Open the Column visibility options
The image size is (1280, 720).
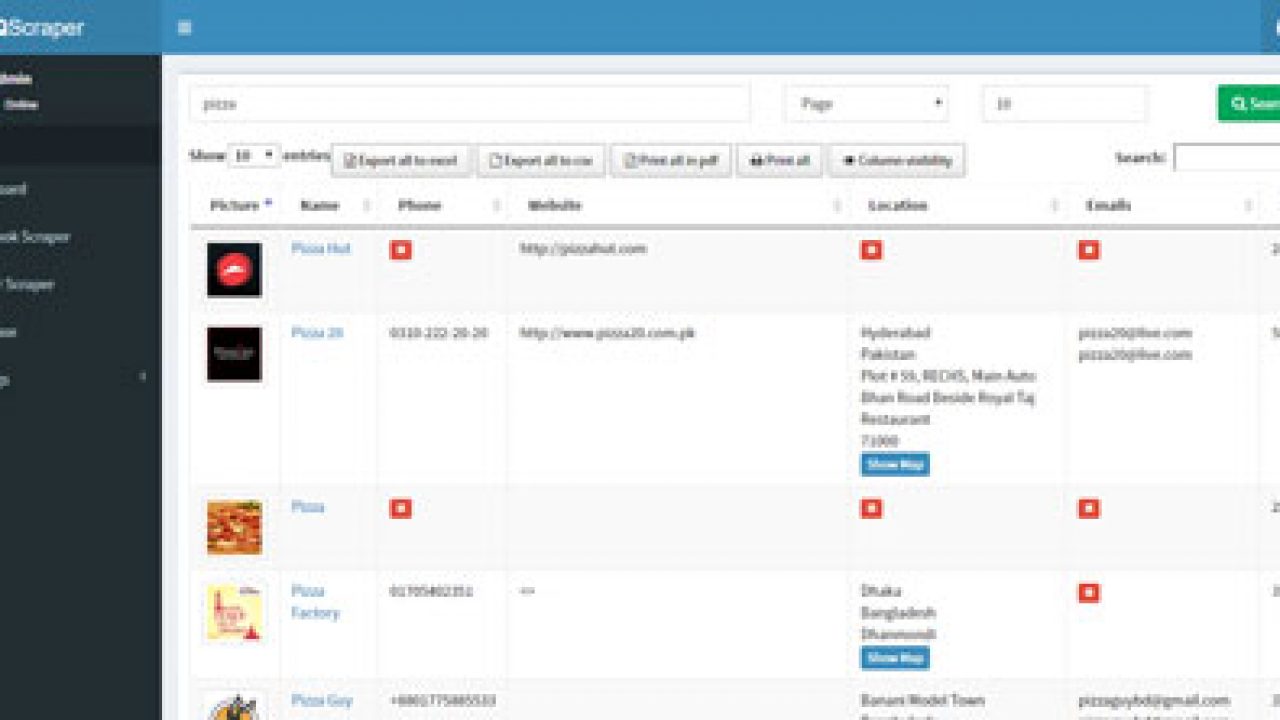pyautogui.click(x=897, y=160)
